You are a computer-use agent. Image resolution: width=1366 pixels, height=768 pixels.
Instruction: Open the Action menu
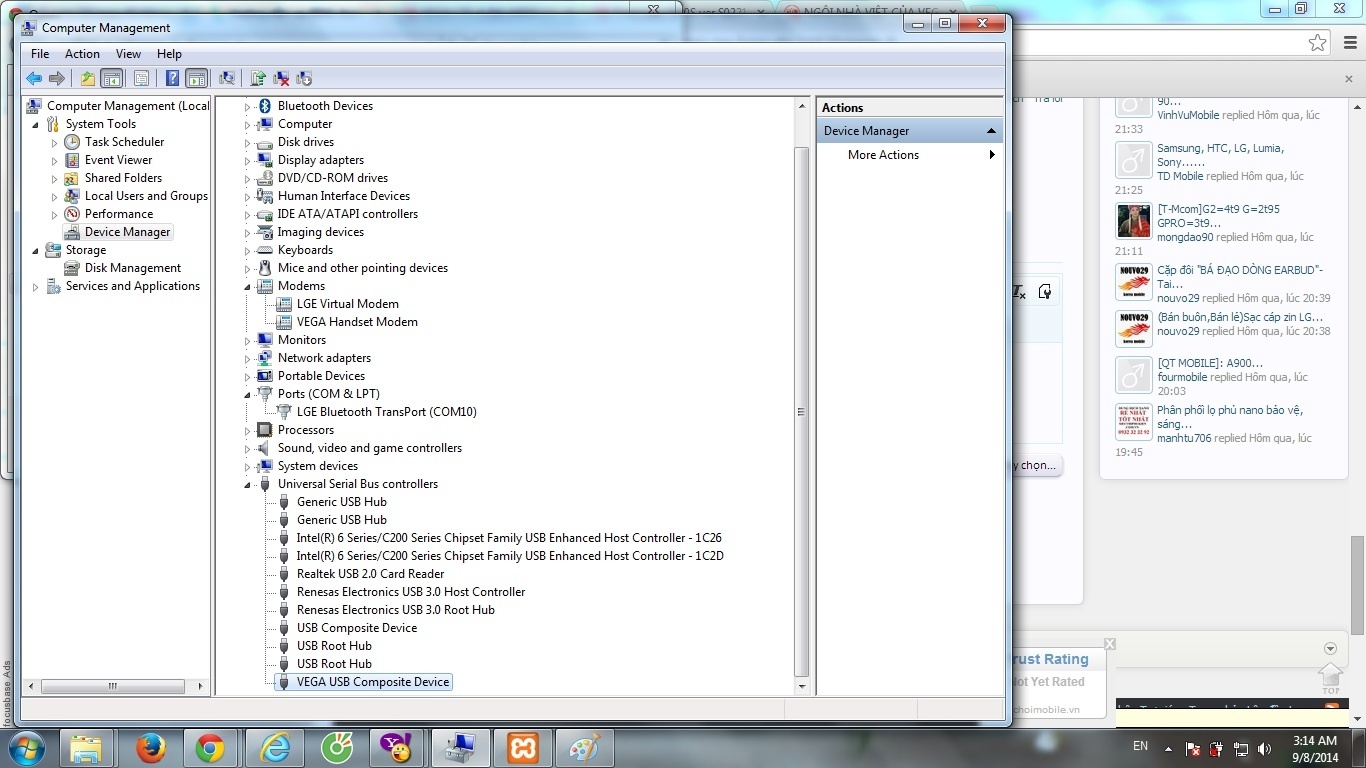[x=82, y=54]
